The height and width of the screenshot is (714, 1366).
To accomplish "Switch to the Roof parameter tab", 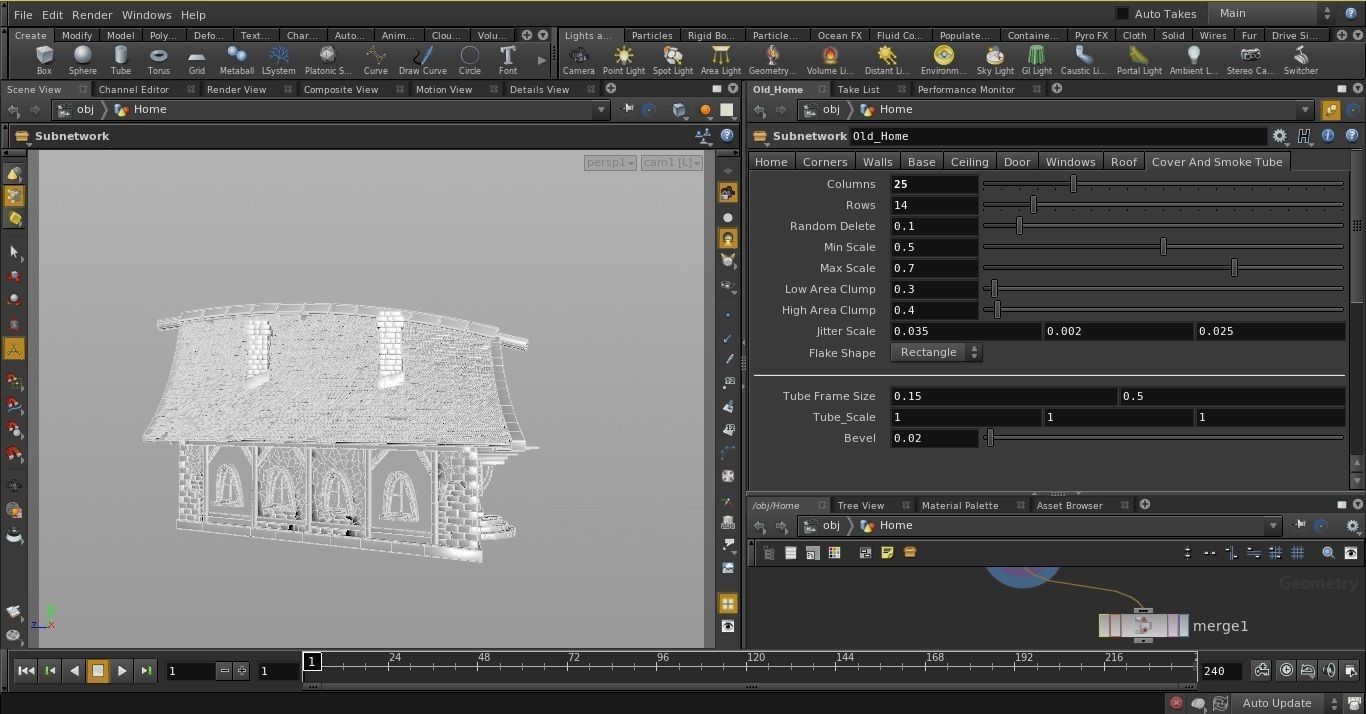I will point(1124,162).
